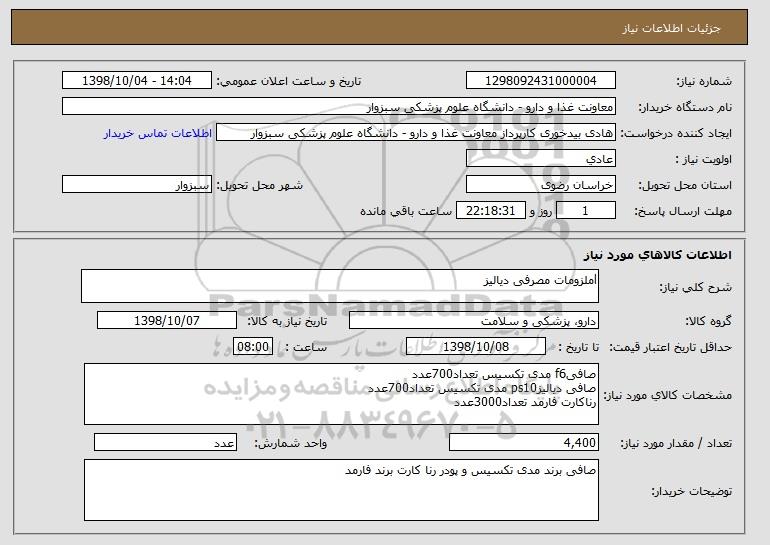770x545 pixels.
Task: Click the remaining days field showing 1
Action: pos(585,211)
